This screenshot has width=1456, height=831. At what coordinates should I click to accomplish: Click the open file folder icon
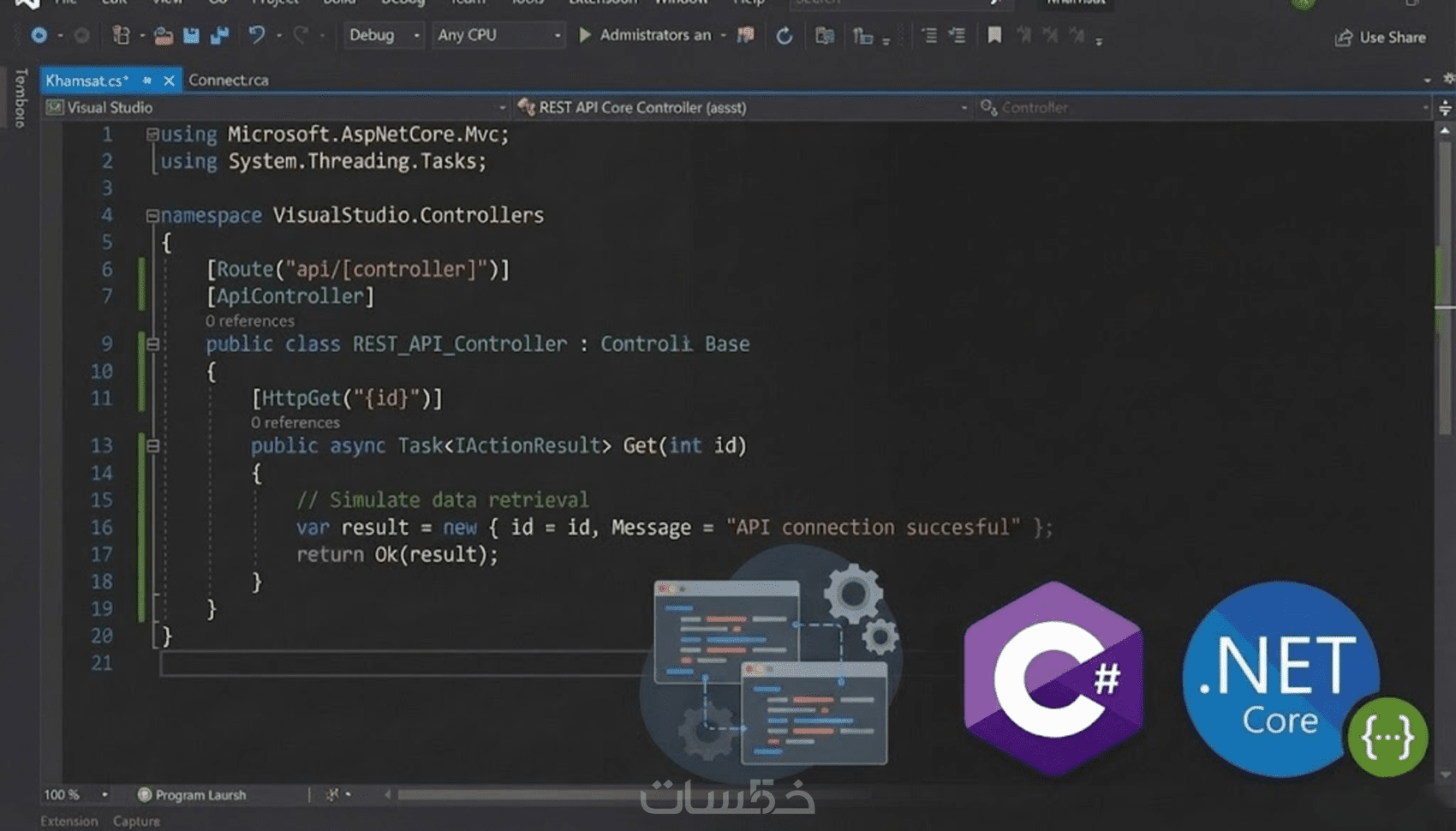click(163, 35)
